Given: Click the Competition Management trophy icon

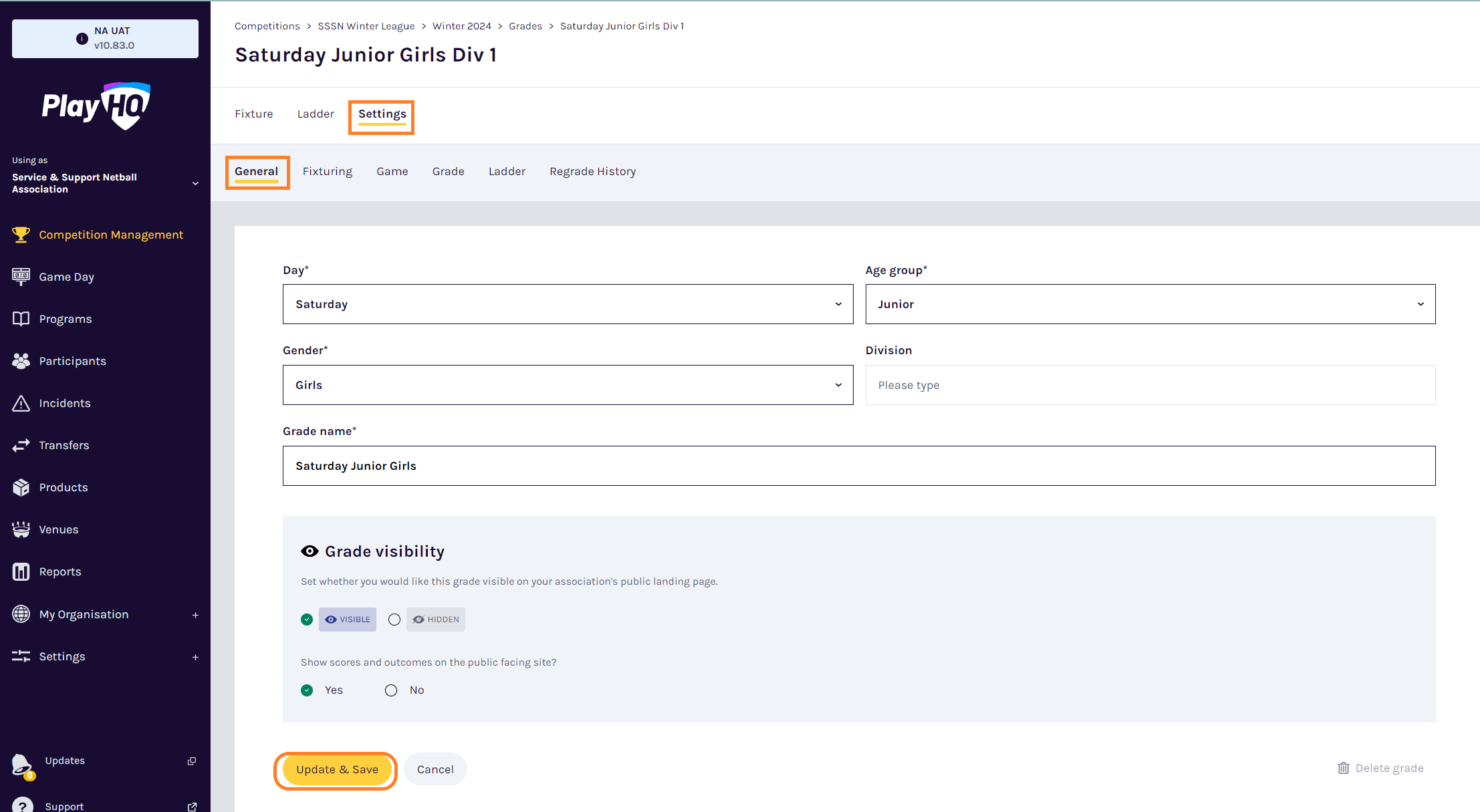Looking at the screenshot, I should click(21, 235).
